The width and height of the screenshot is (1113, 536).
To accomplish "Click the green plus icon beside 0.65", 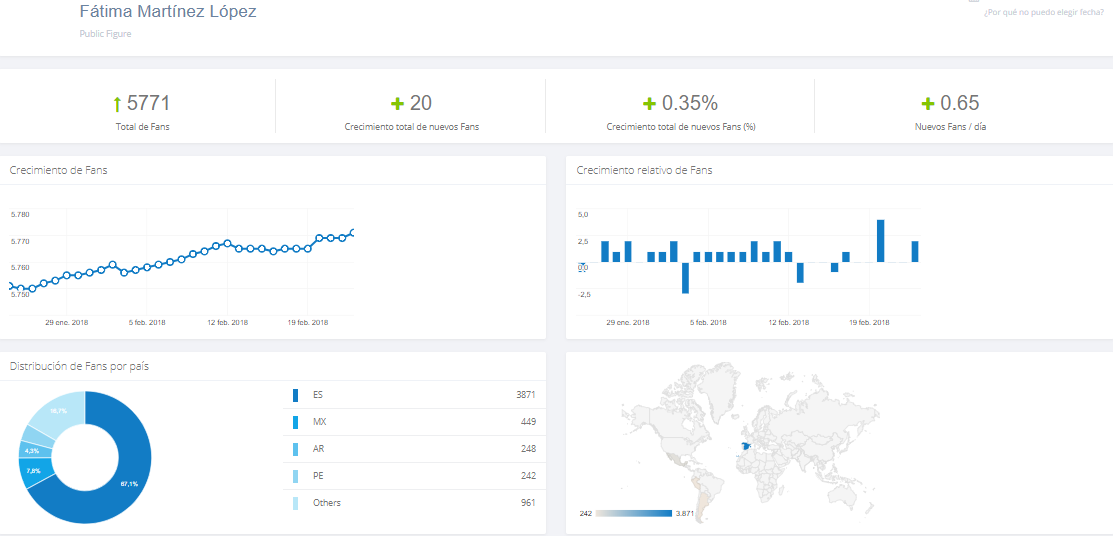I will [x=927, y=104].
